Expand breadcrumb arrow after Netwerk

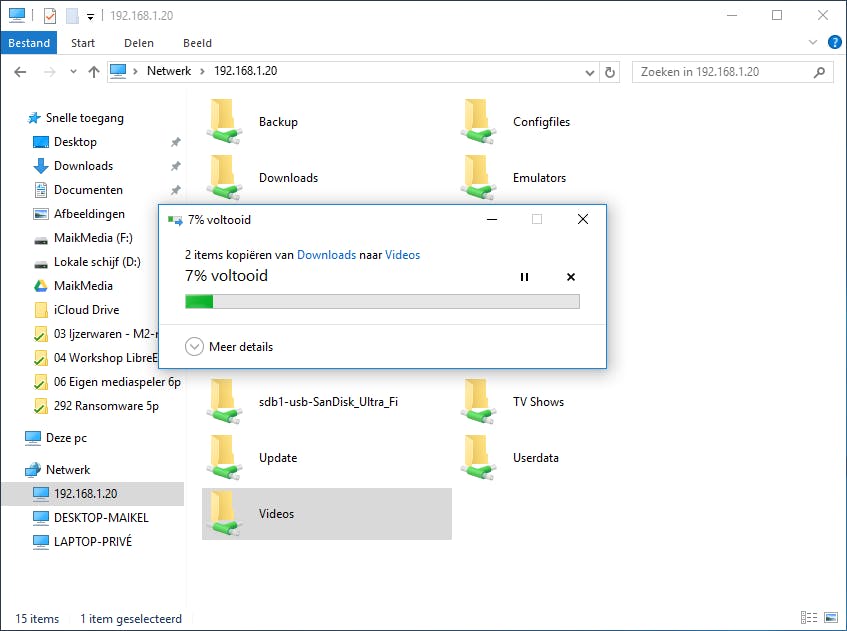pyautogui.click(x=202, y=71)
